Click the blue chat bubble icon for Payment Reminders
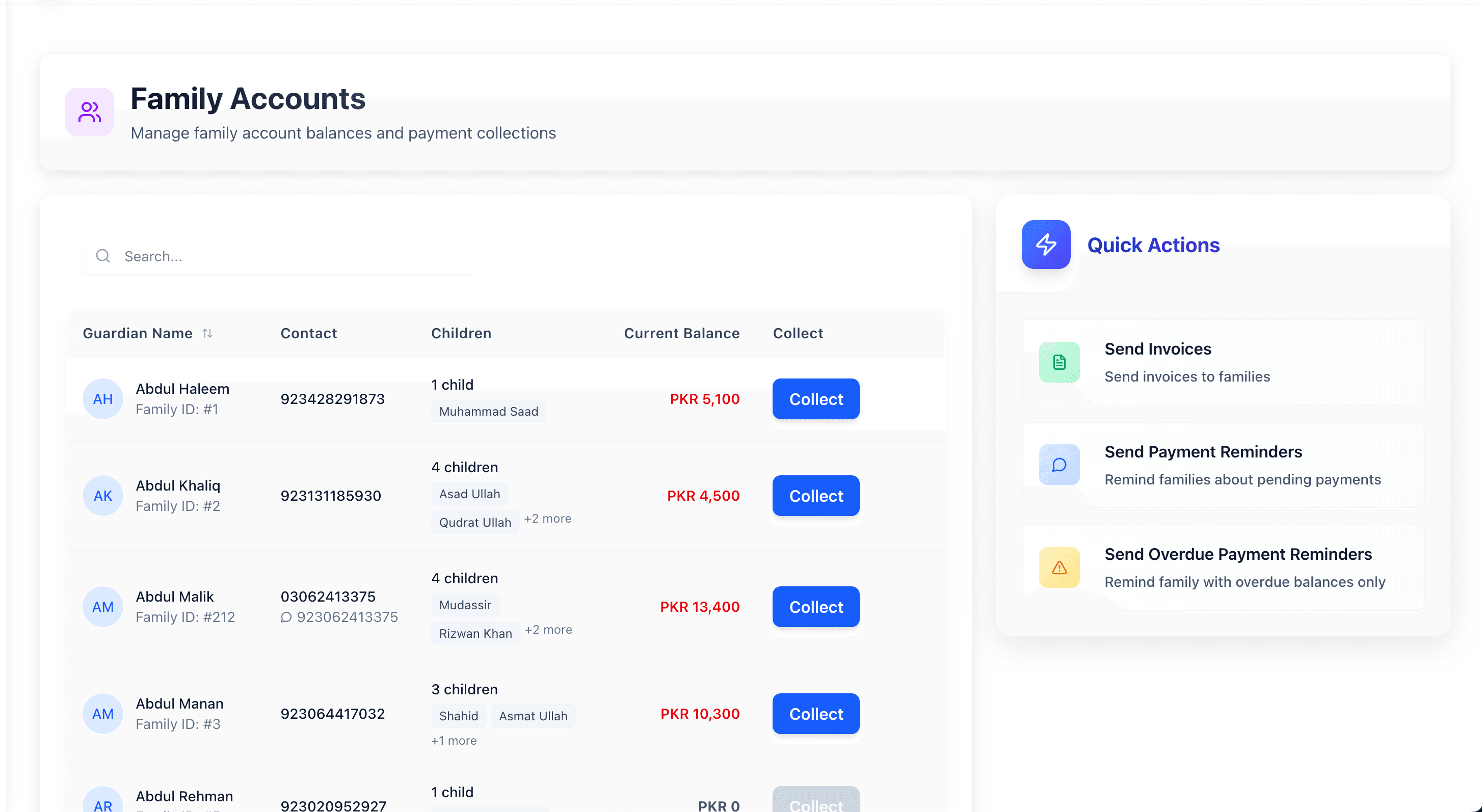The height and width of the screenshot is (812, 1482). 1058,465
